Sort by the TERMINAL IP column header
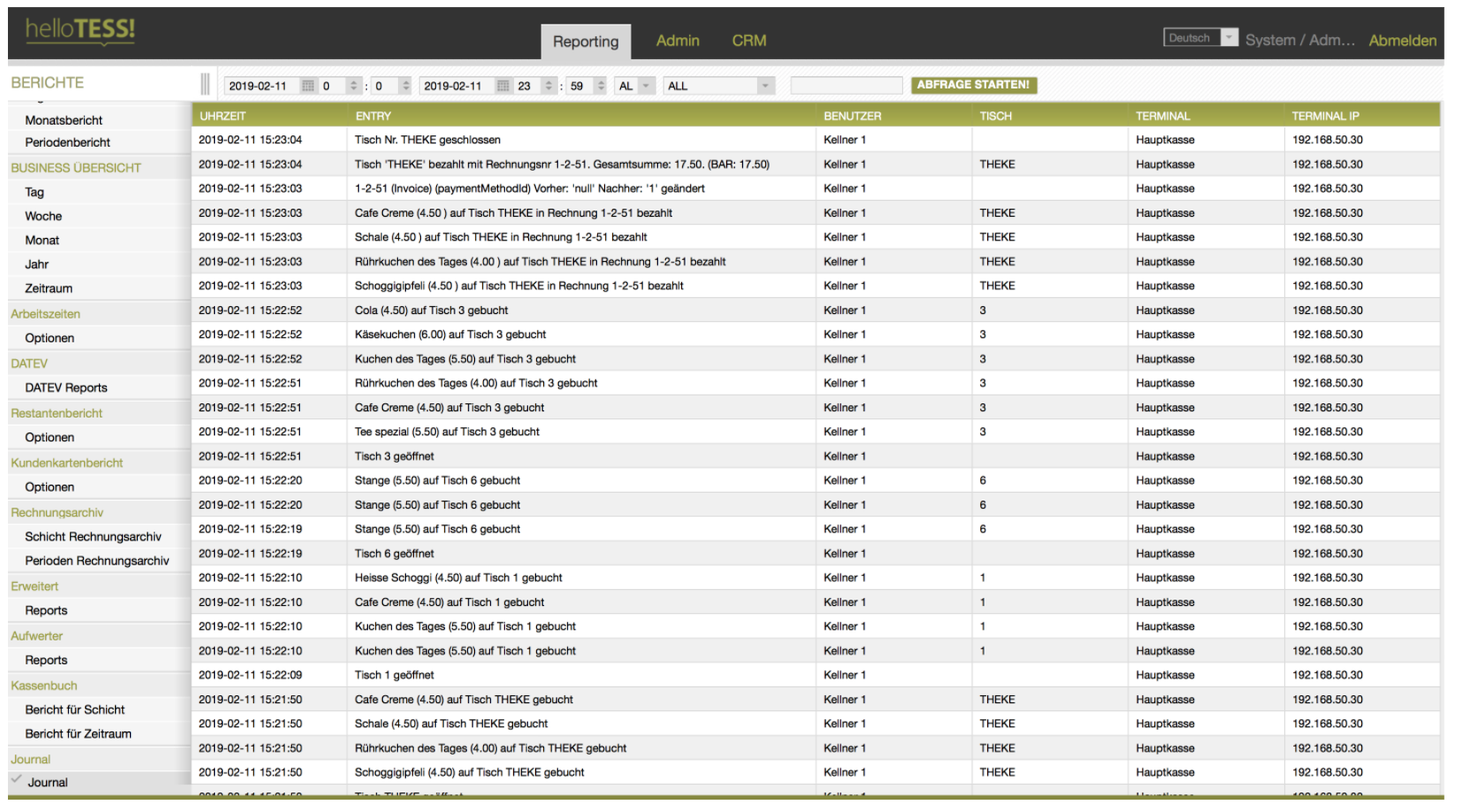 (1325, 116)
